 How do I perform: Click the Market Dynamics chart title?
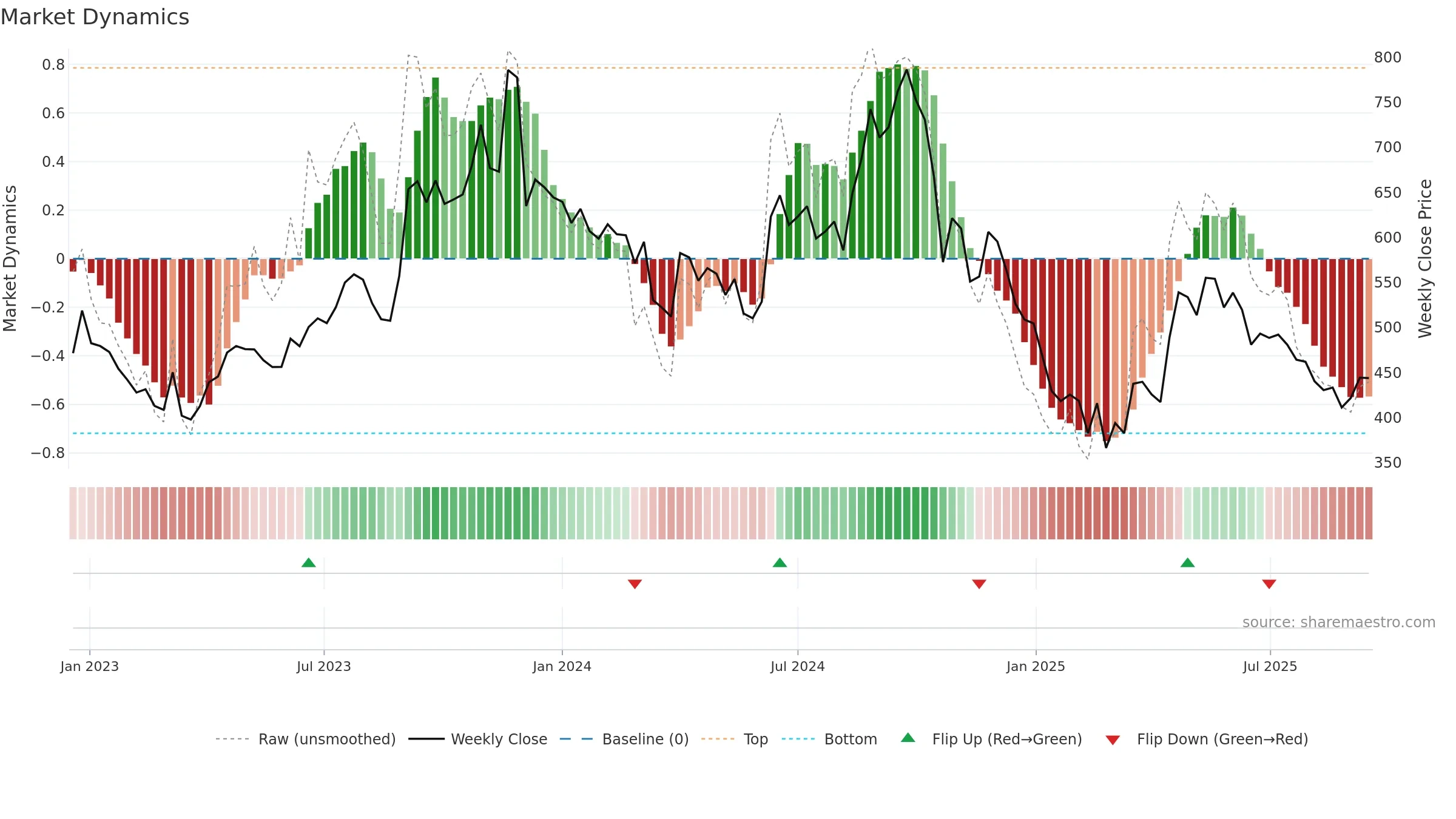click(x=95, y=17)
